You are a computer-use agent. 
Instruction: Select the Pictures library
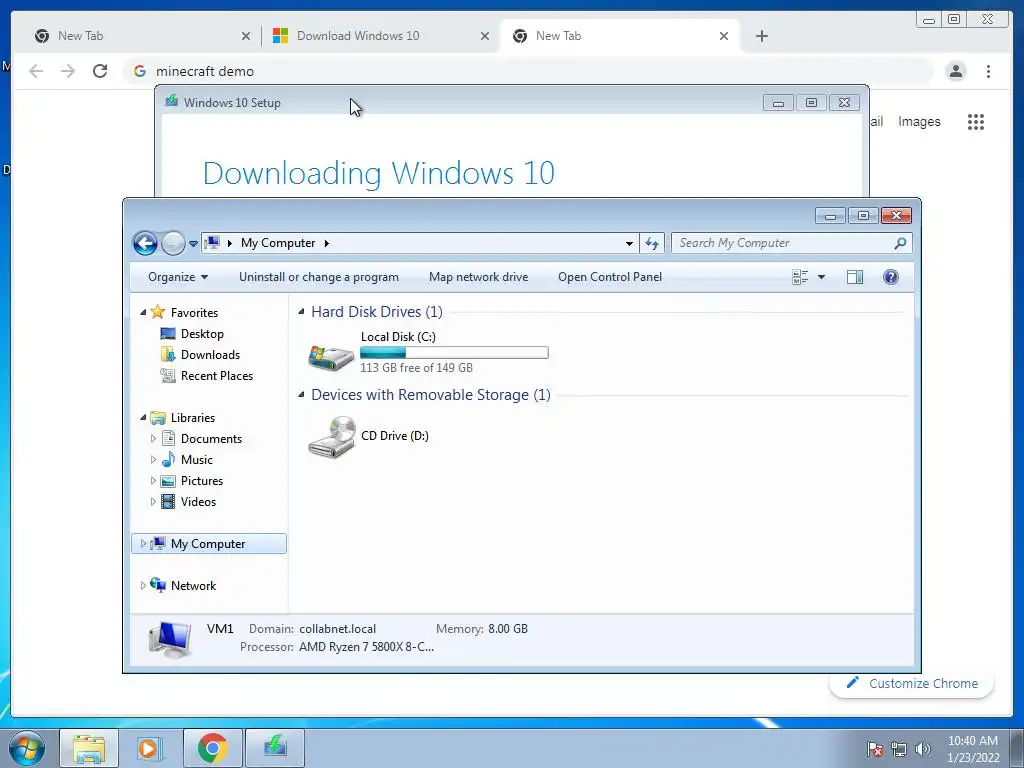click(x=202, y=481)
